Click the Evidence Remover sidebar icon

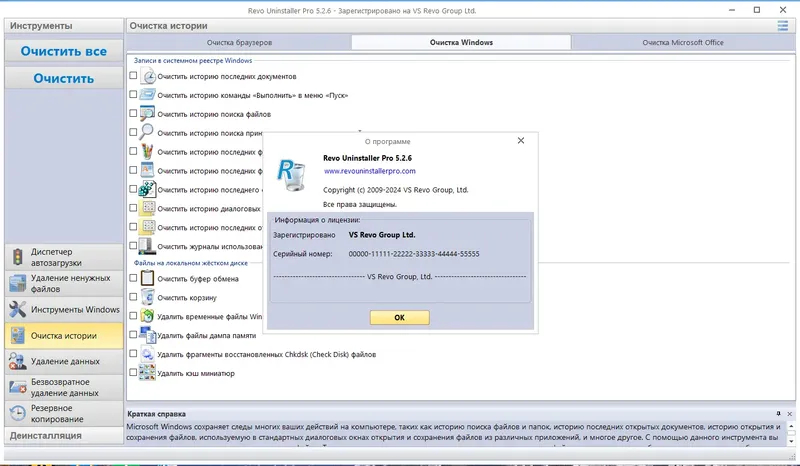tap(17, 361)
